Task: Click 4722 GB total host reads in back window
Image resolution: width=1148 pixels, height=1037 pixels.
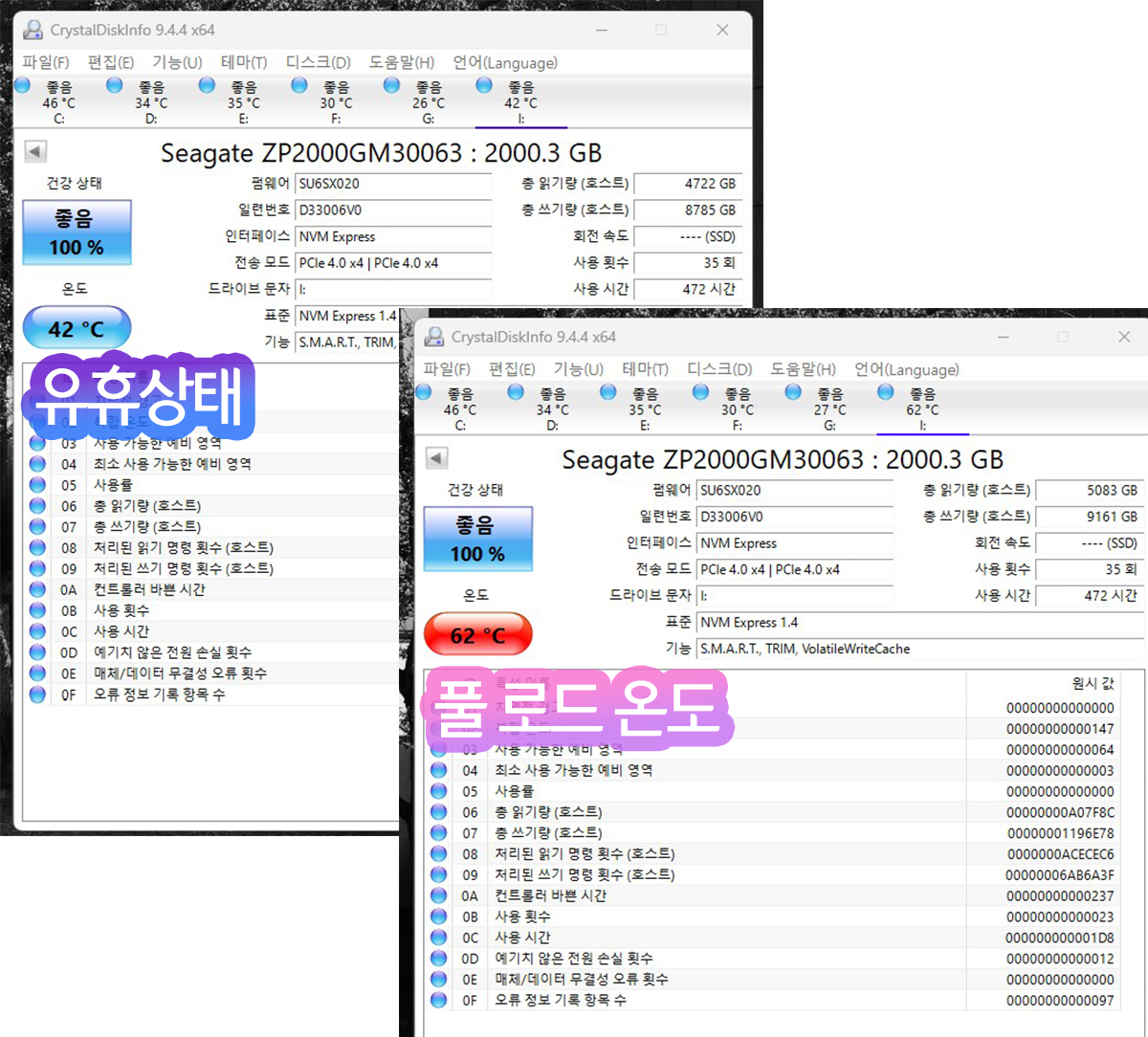Action: pos(688,183)
